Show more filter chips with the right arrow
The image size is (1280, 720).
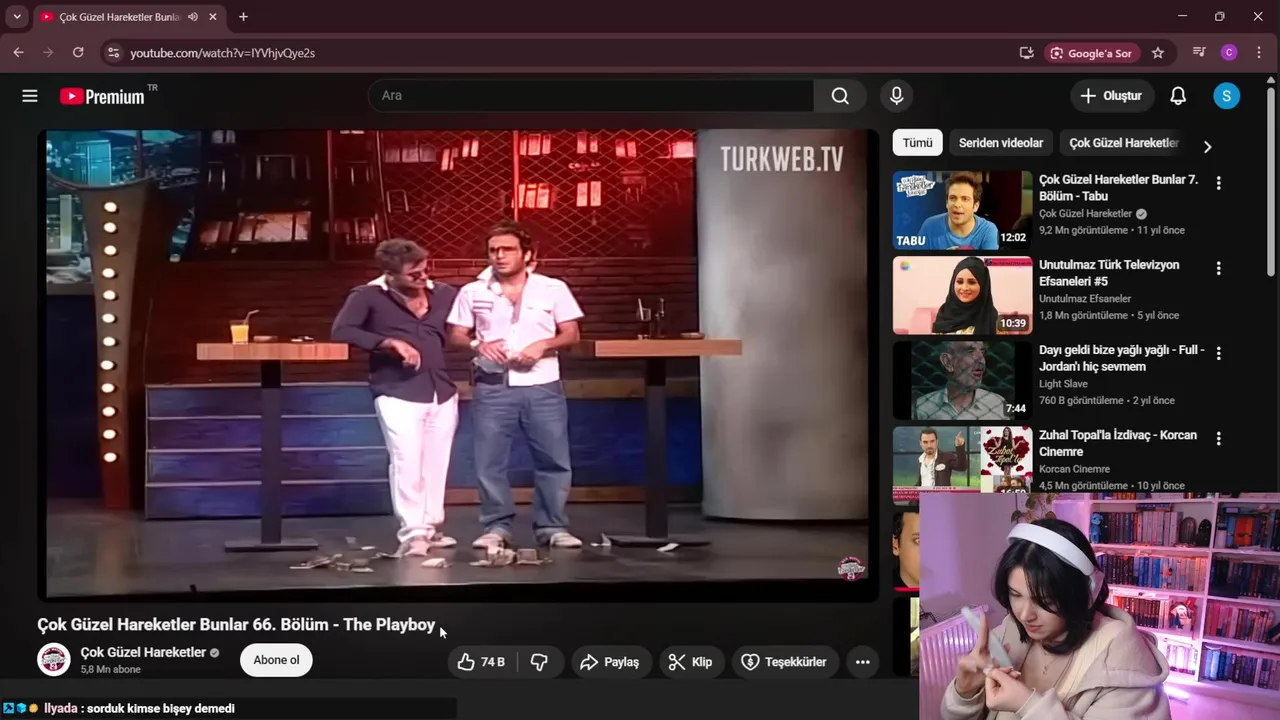(1207, 147)
